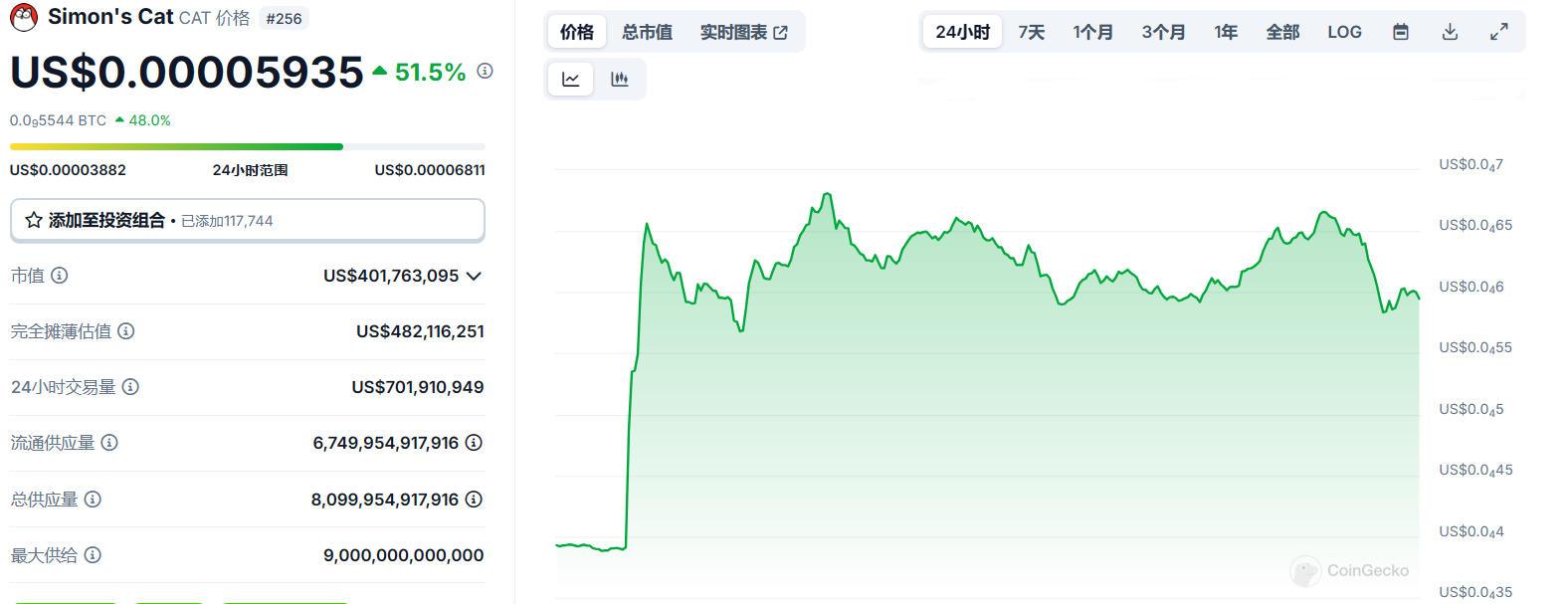Click info icon beside 完全摊薄估值

pos(126,331)
